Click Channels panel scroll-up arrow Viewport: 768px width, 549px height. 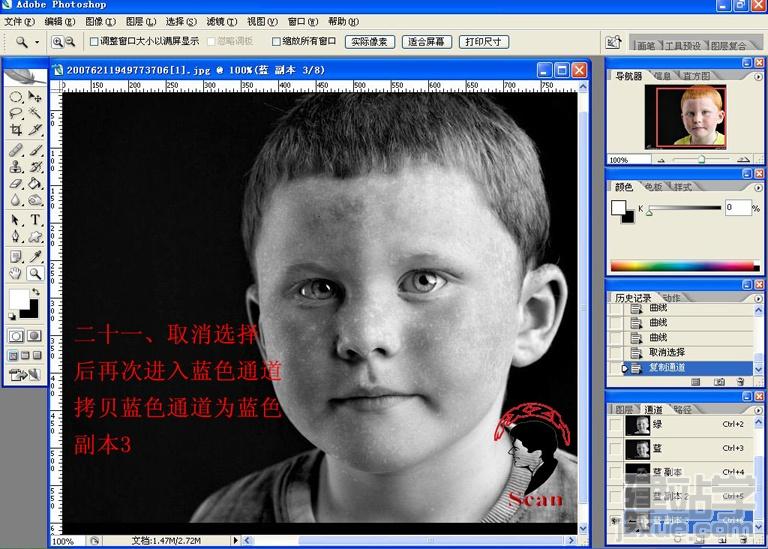click(x=758, y=421)
